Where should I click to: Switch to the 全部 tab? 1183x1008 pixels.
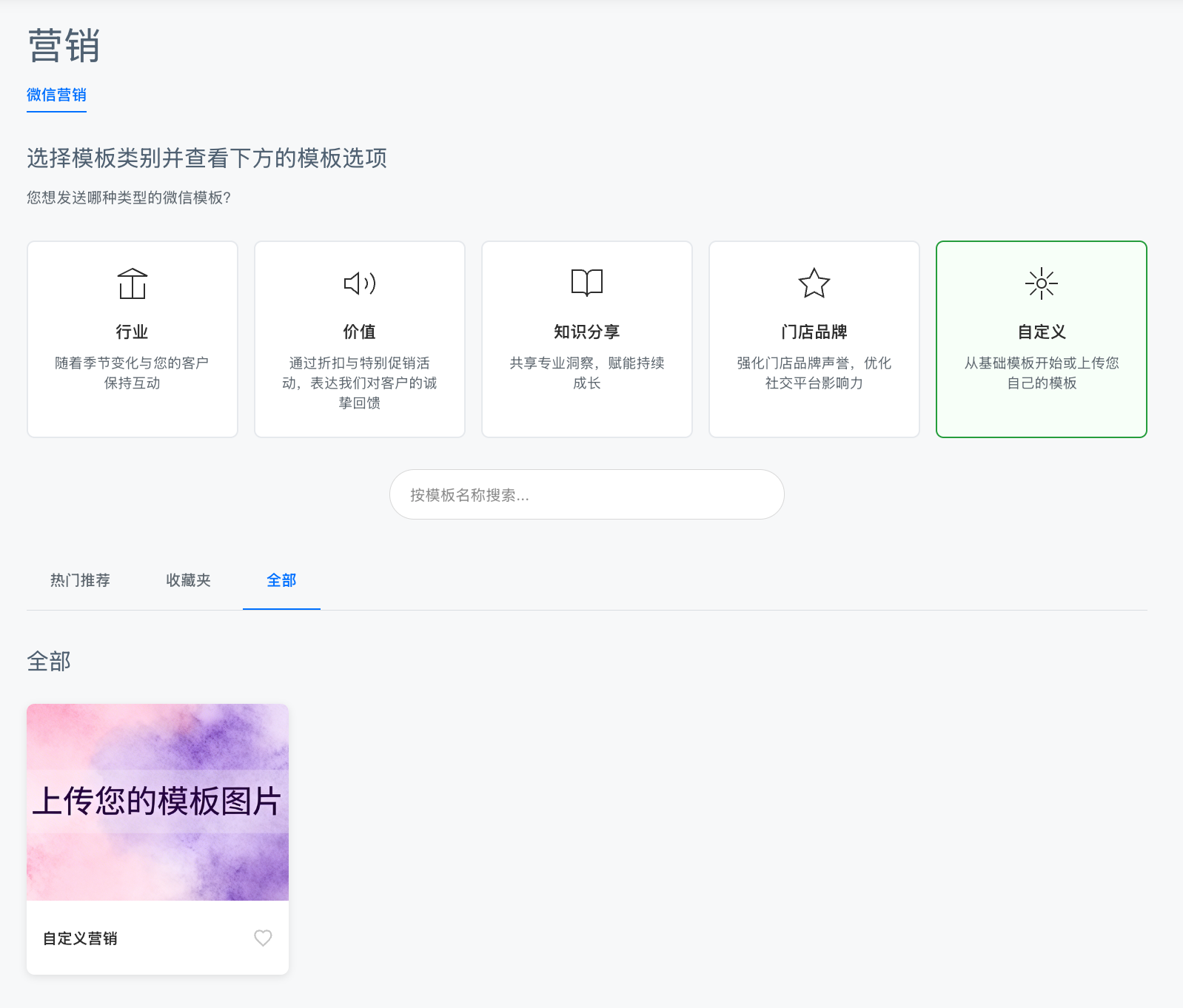(281, 580)
